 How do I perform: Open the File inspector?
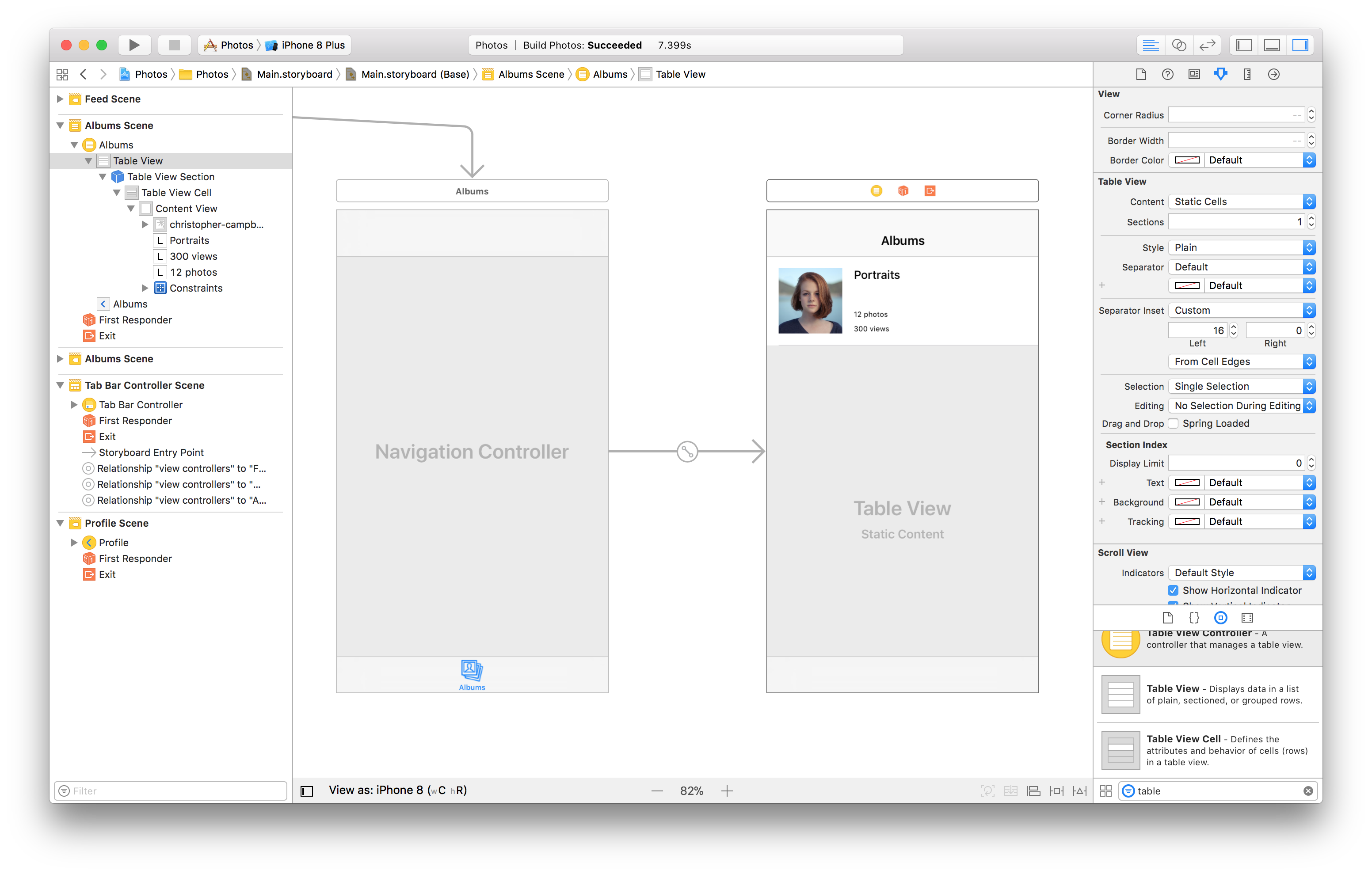(x=1141, y=74)
